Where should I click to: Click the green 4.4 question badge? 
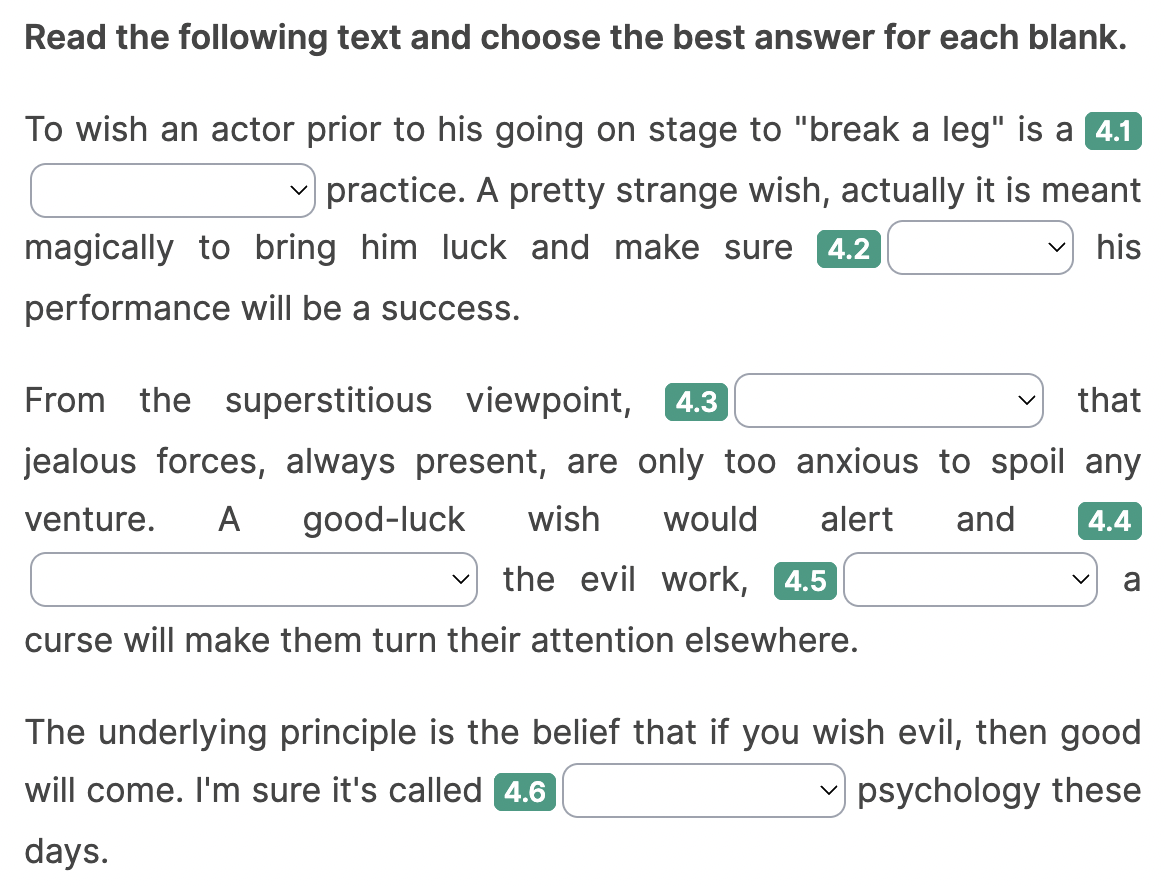click(x=1110, y=521)
